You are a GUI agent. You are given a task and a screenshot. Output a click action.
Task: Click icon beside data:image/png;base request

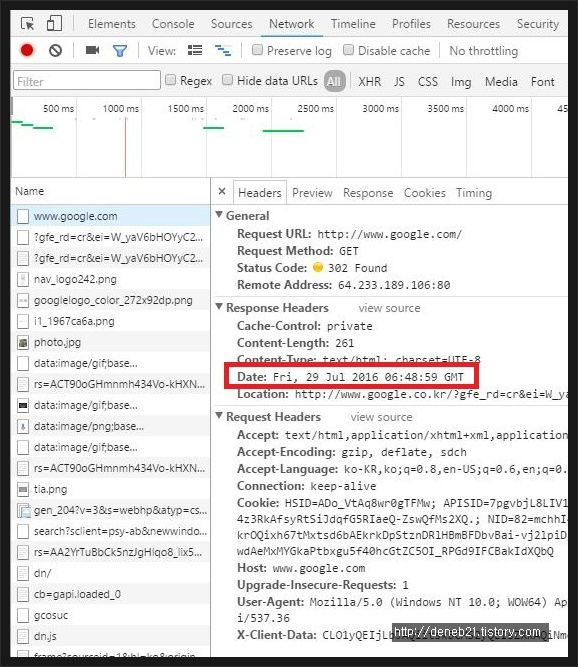(x=23, y=427)
